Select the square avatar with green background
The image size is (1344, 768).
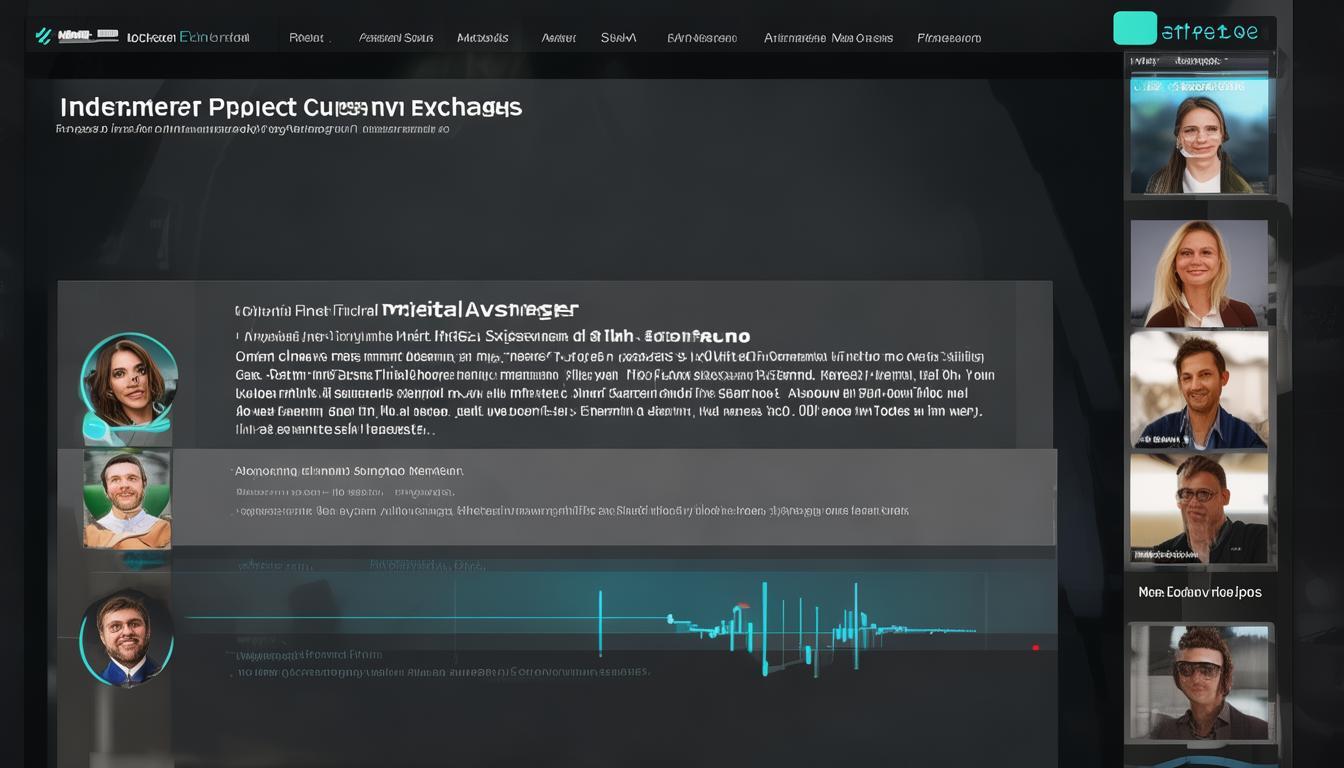(127, 498)
